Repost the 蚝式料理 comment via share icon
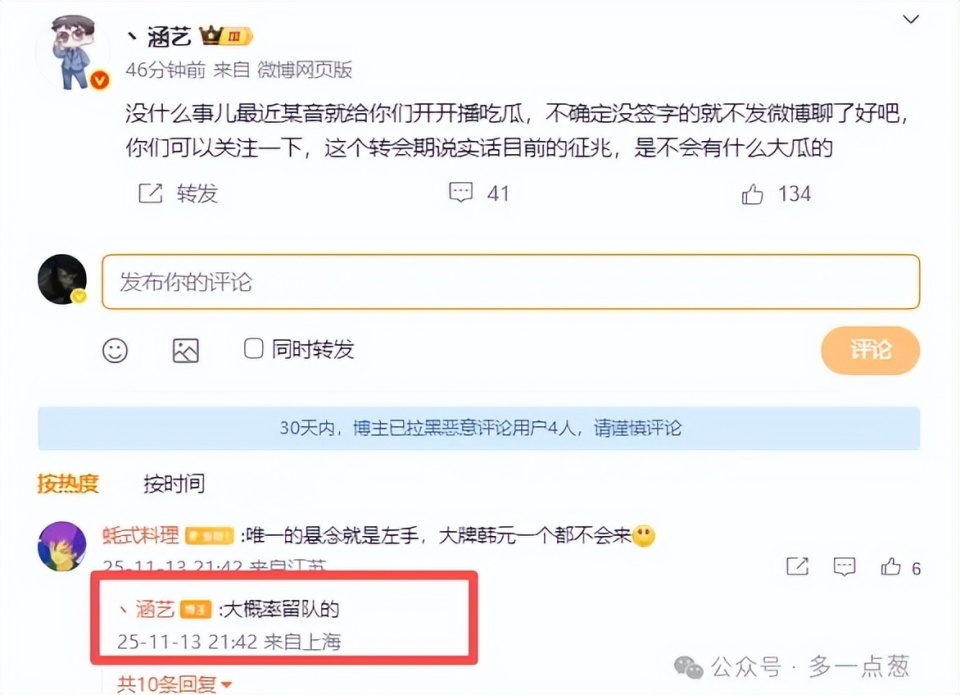Screen dimensions: 960x695 (797, 567)
